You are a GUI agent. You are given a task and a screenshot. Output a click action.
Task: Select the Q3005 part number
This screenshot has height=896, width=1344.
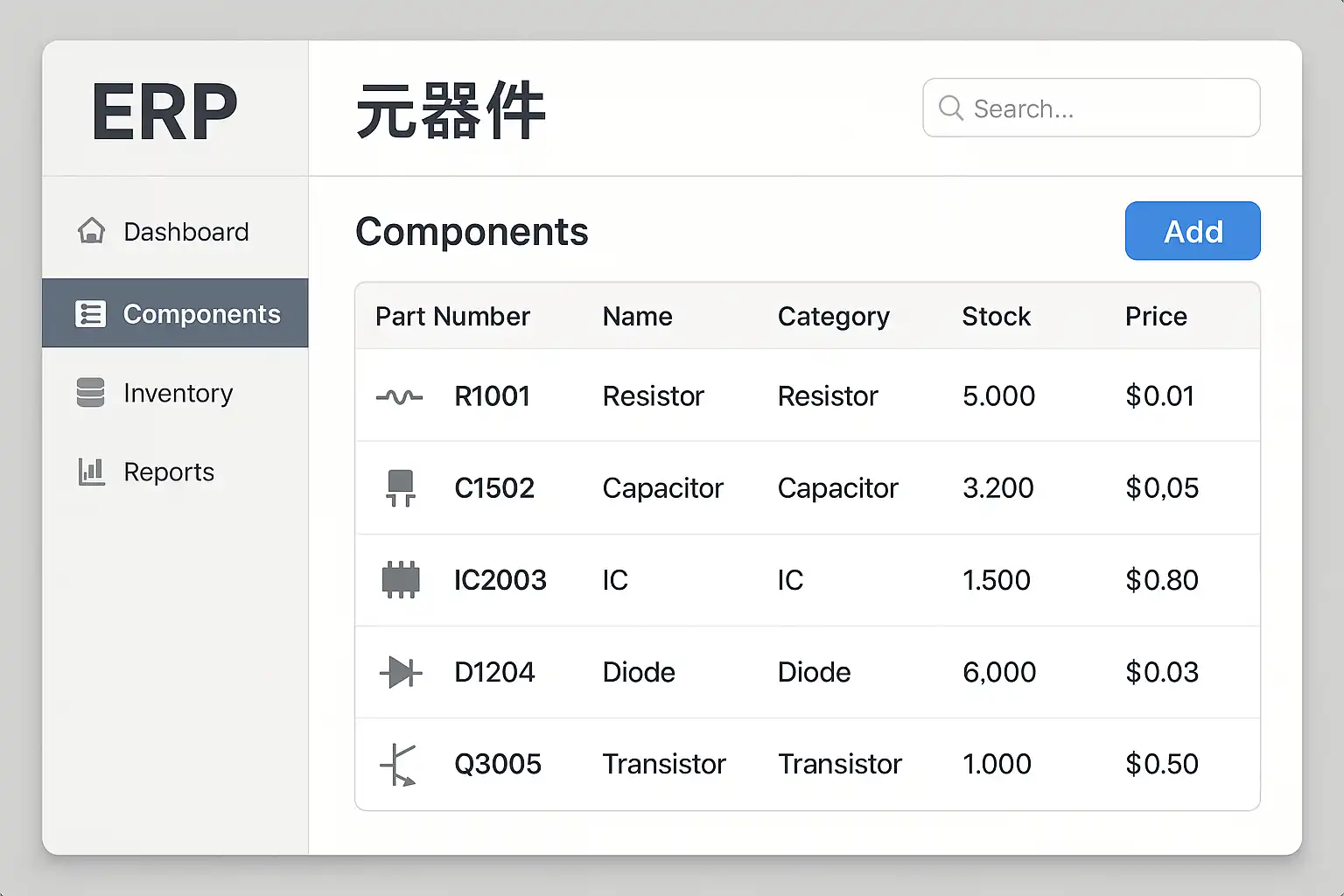(497, 764)
